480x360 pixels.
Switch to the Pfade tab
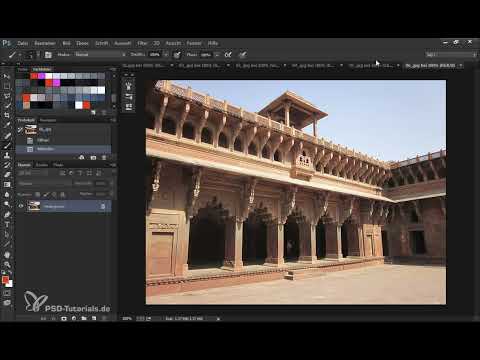(58, 165)
